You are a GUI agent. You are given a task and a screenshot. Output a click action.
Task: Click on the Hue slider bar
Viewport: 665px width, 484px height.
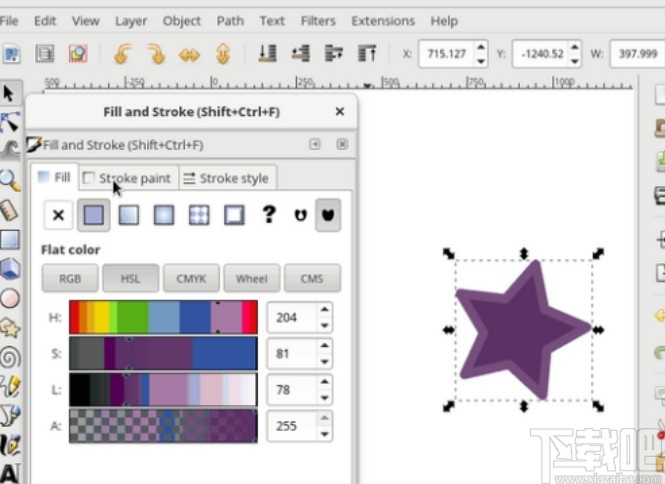tap(163, 317)
